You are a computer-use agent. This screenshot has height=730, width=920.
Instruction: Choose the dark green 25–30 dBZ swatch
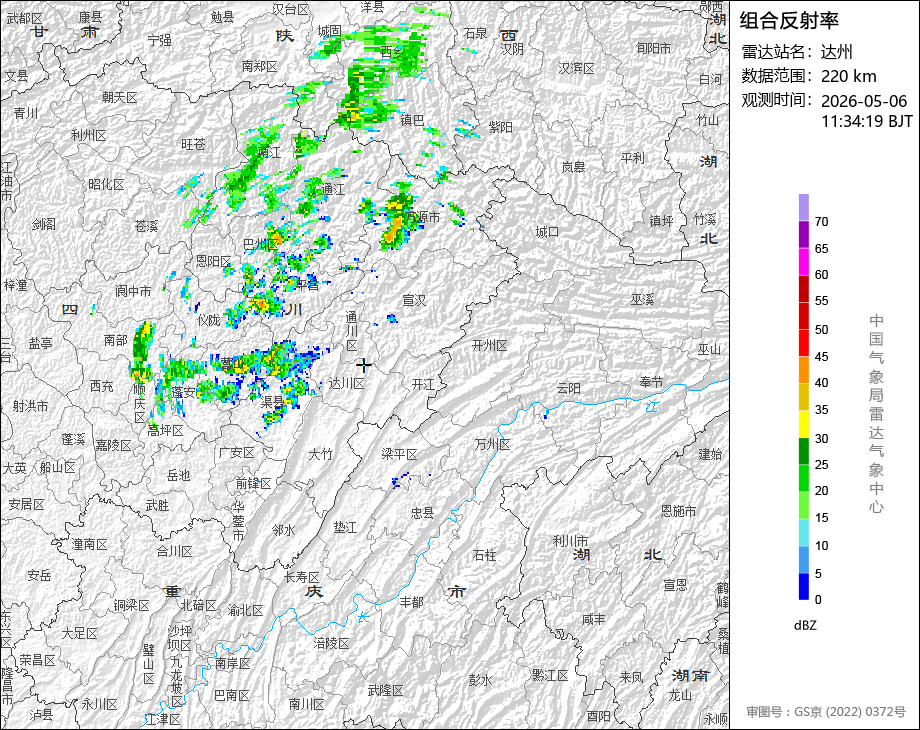tap(804, 451)
